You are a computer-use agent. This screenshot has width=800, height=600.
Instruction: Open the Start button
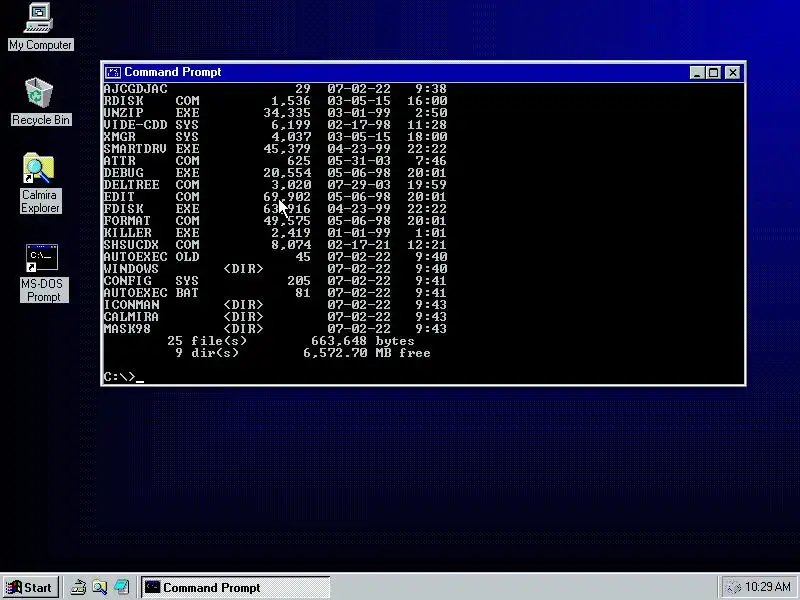pos(30,587)
